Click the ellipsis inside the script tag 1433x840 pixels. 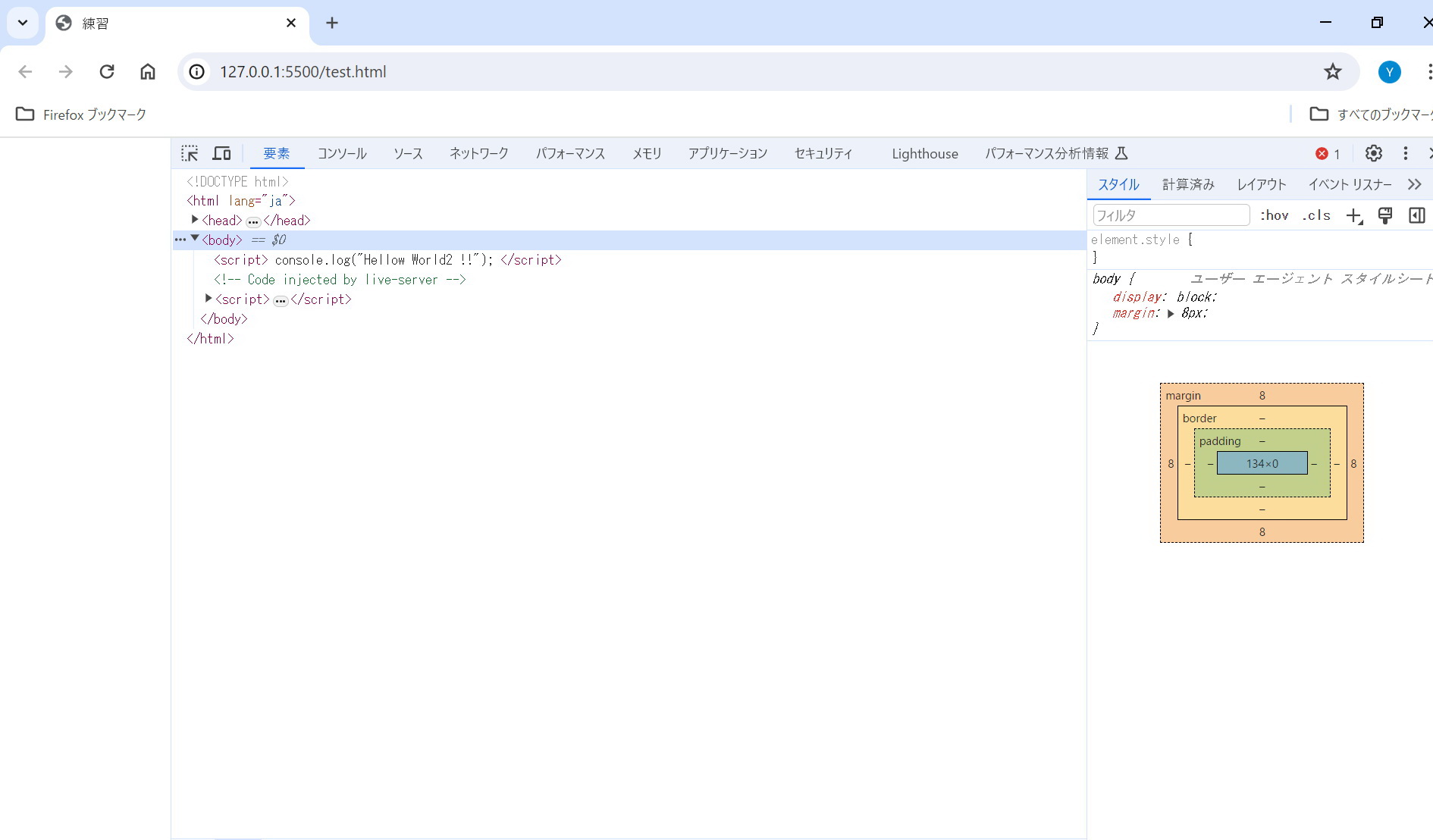point(281,301)
